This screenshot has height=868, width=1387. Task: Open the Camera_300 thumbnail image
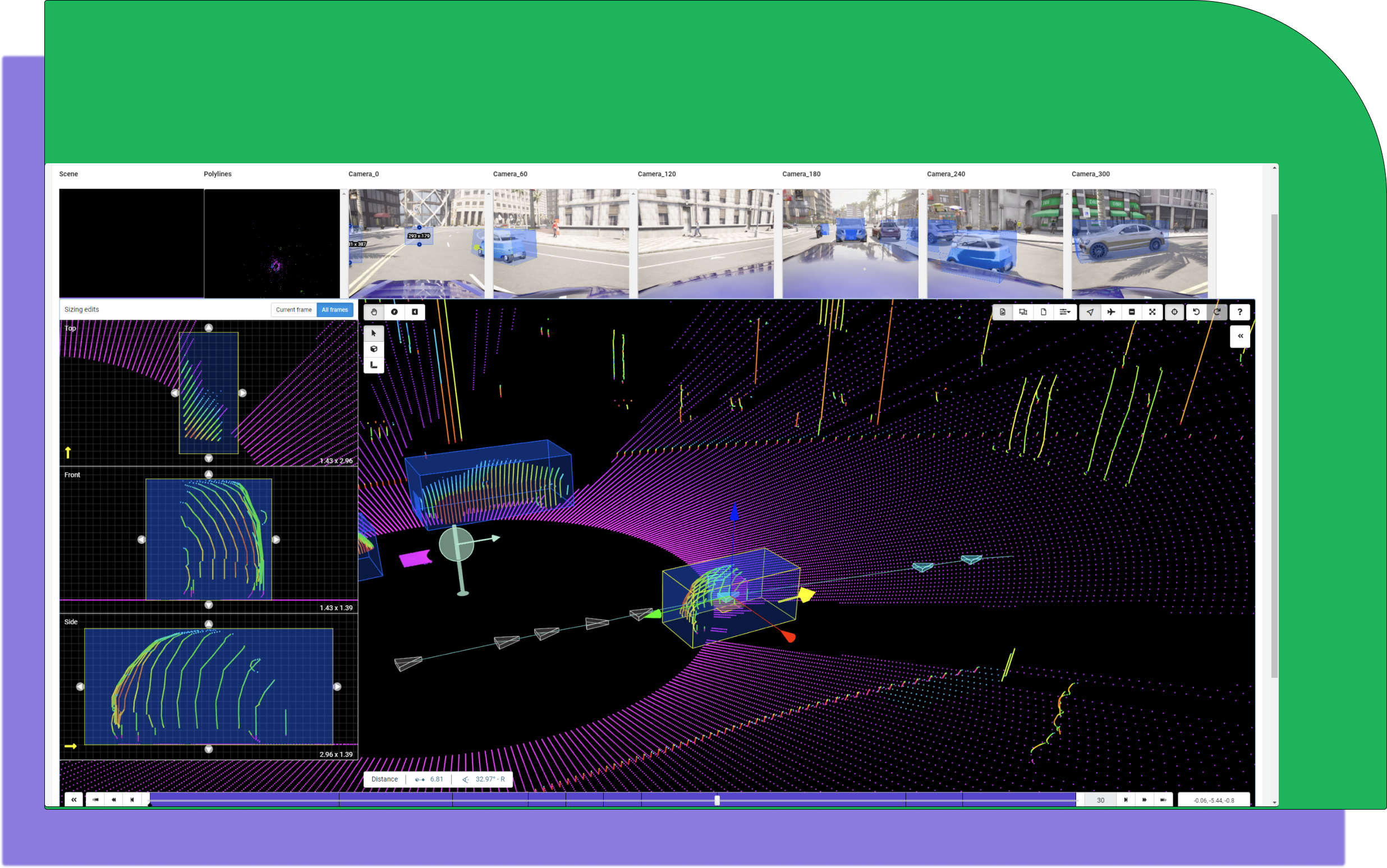tap(1140, 244)
